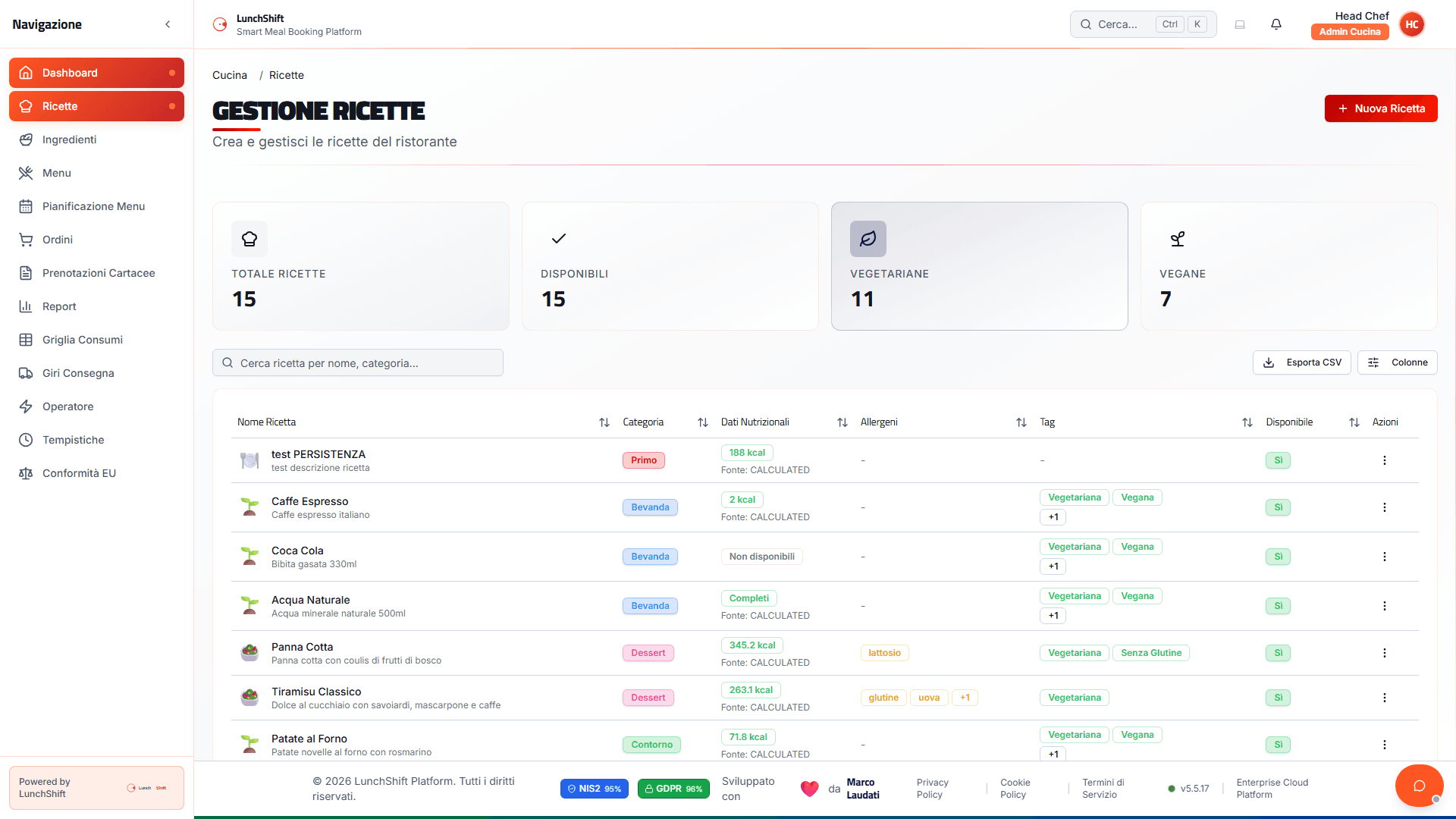Click the screen icon beside search bar
This screenshot has width=1456, height=819.
[x=1240, y=24]
